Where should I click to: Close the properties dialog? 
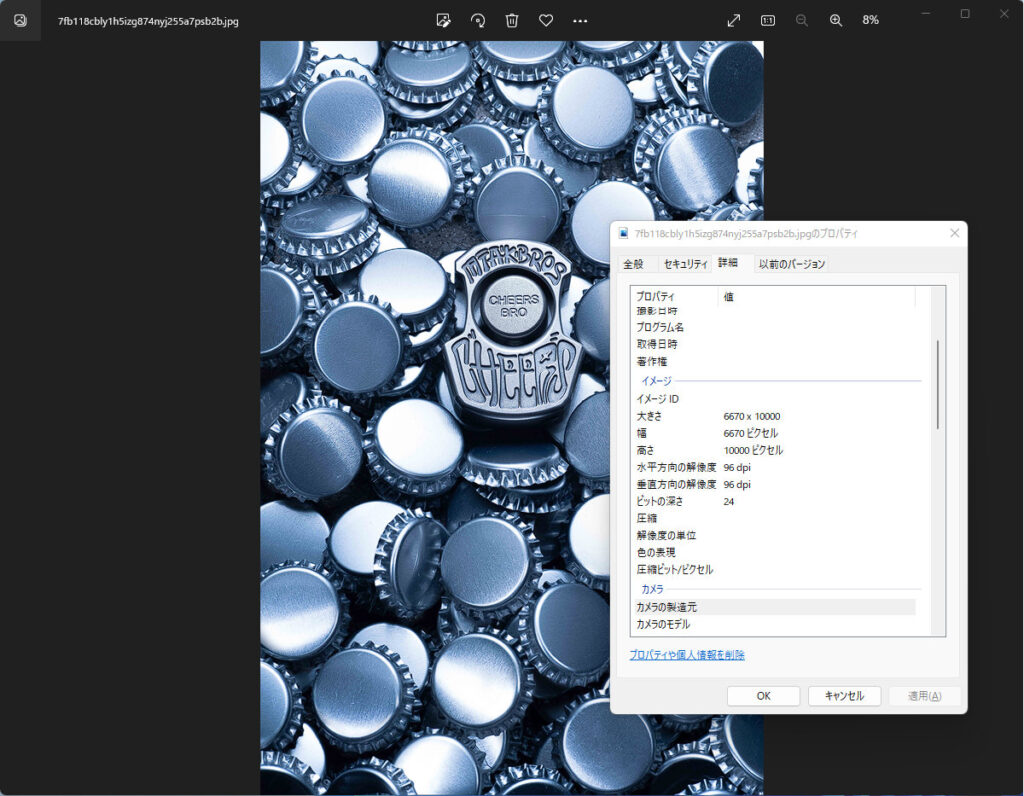955,233
